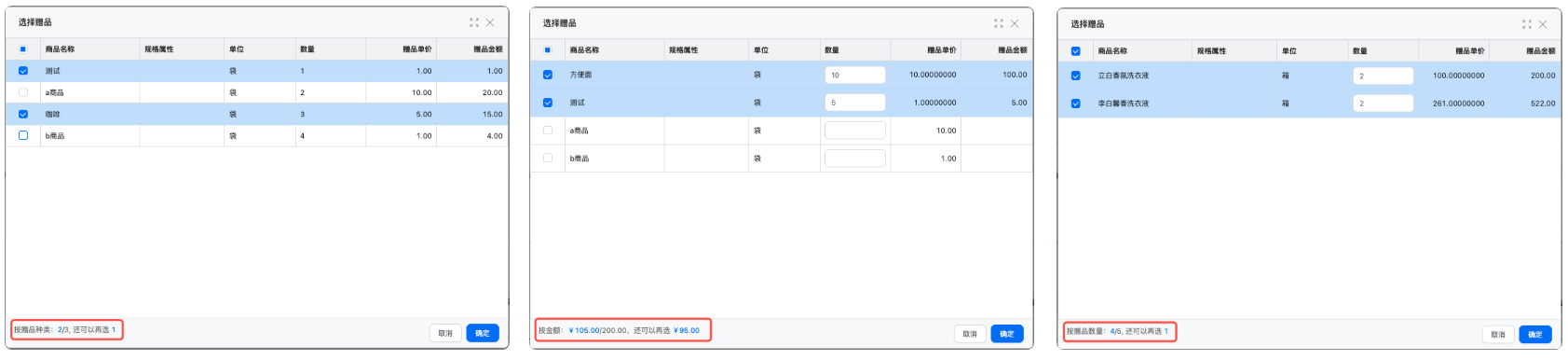Maximize the 按赠品种类 gift dialog with the fullscreen icon
The image size is (1568, 360).
[x=474, y=22]
